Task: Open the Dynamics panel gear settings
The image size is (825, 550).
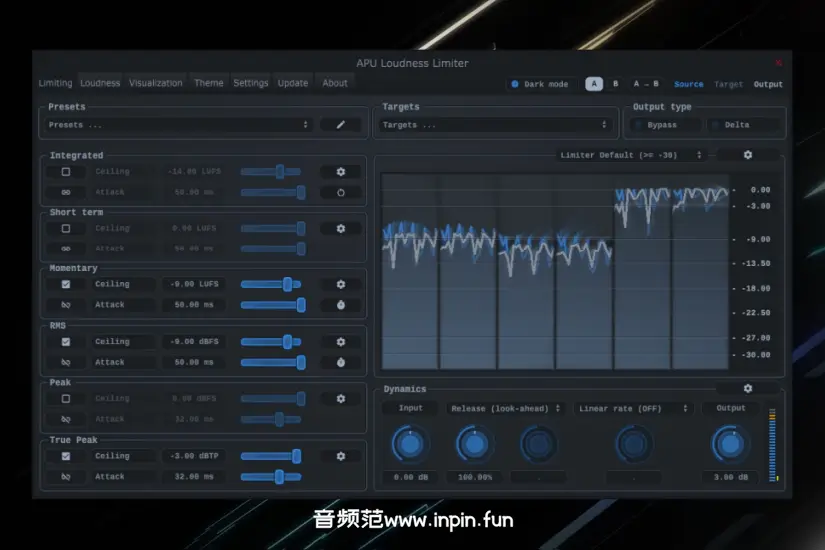Action: (747, 389)
